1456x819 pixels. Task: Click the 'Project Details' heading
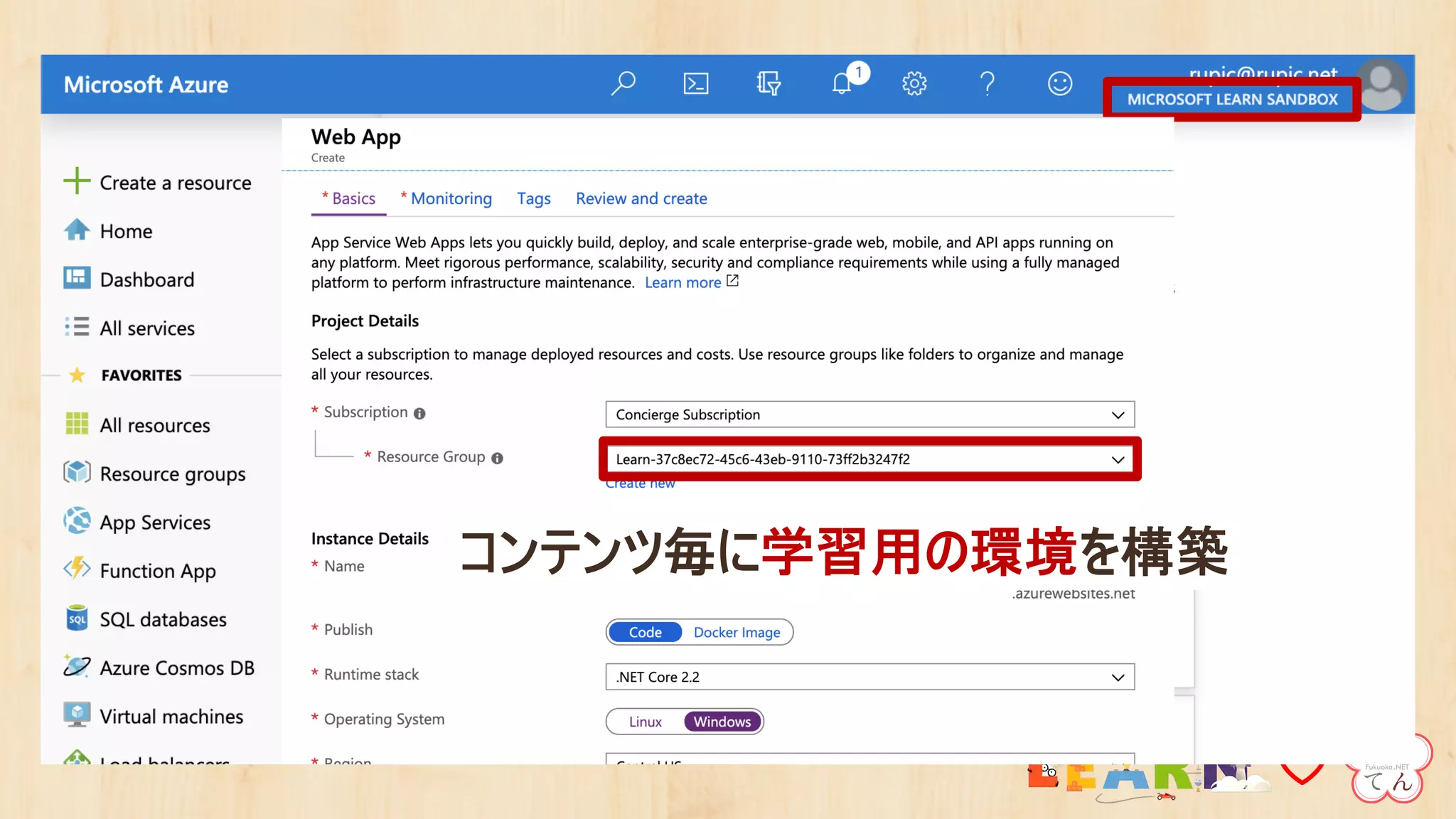tap(365, 321)
